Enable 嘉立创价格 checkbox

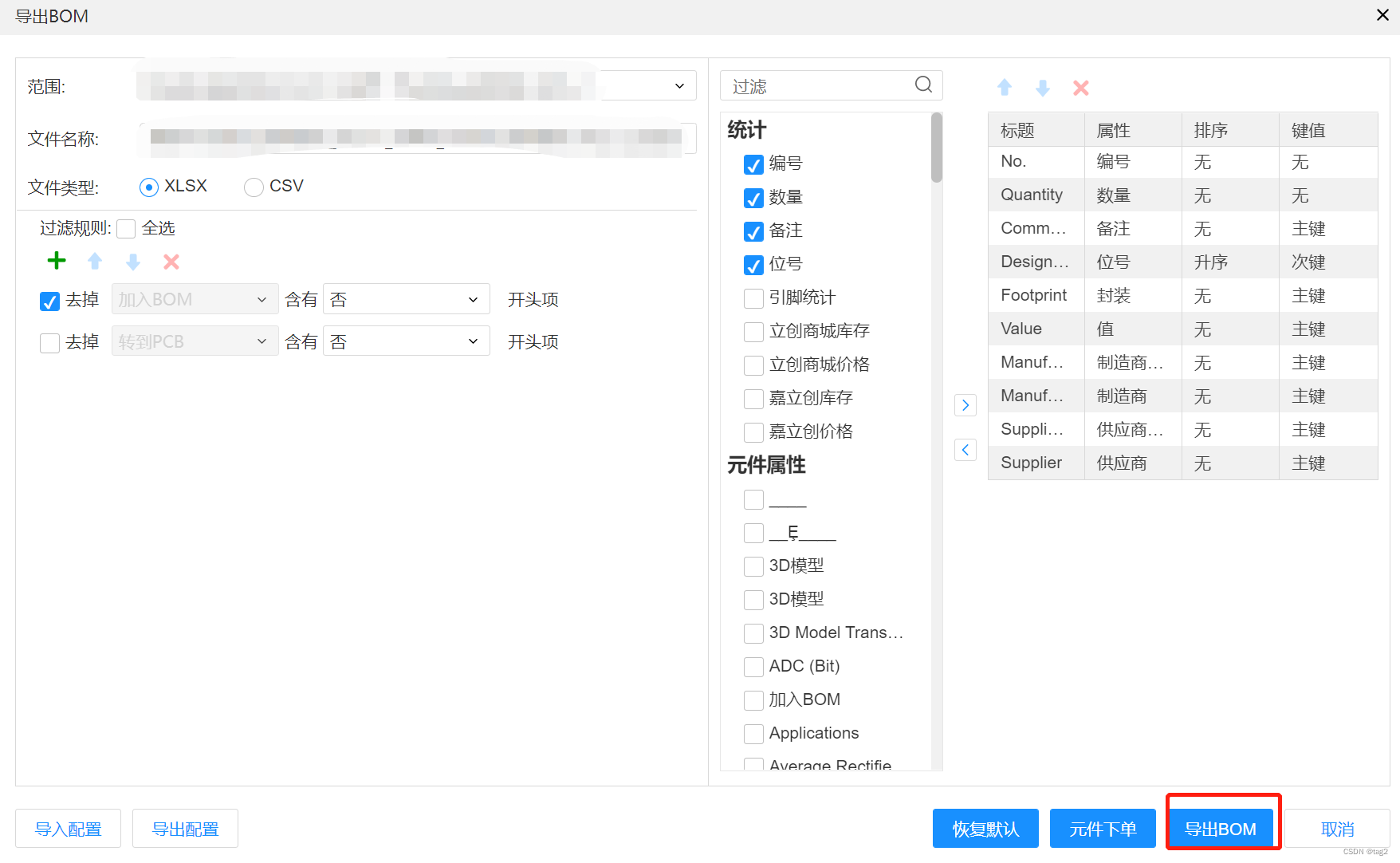click(x=753, y=432)
